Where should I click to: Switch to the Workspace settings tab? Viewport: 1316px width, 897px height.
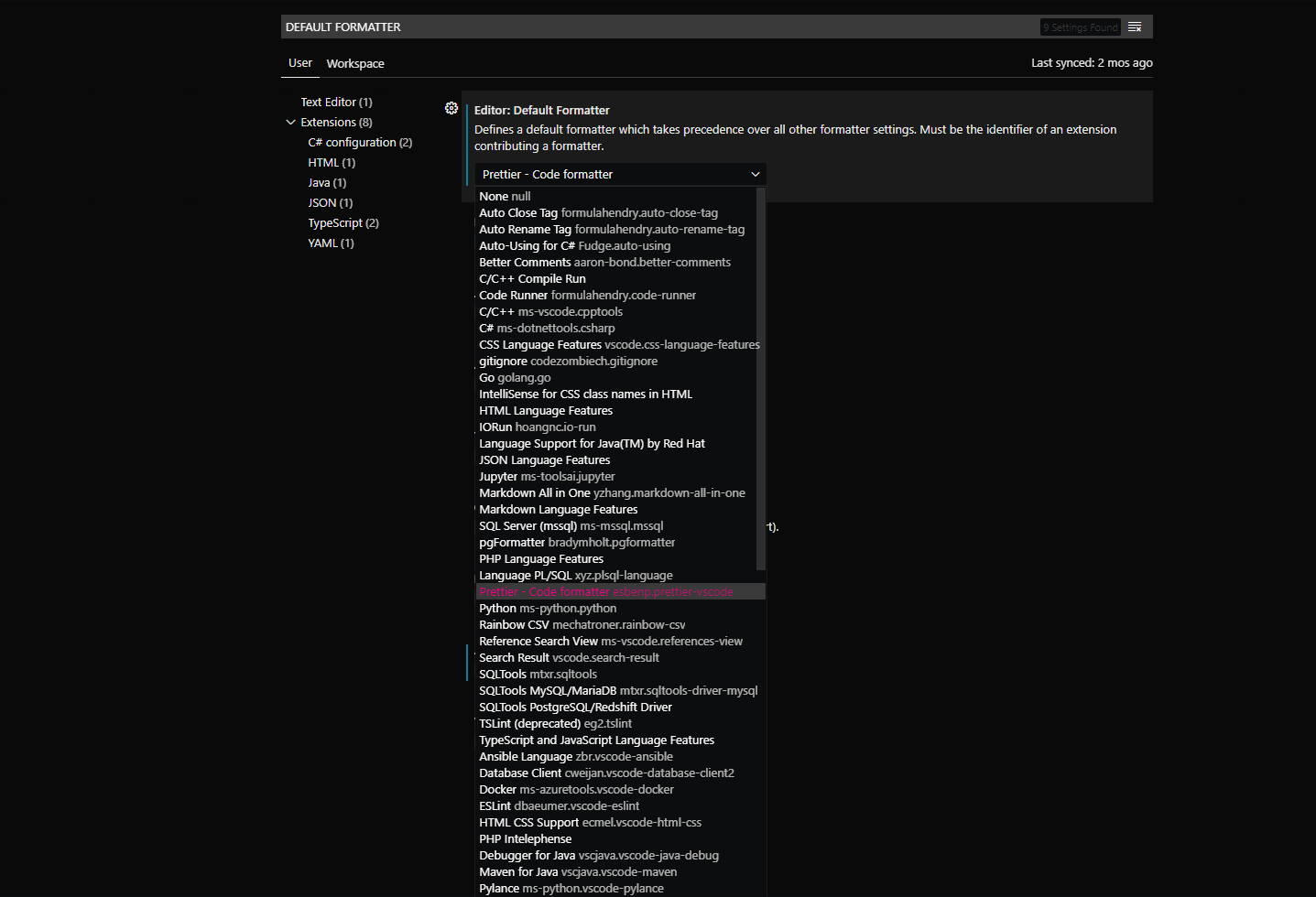point(354,63)
